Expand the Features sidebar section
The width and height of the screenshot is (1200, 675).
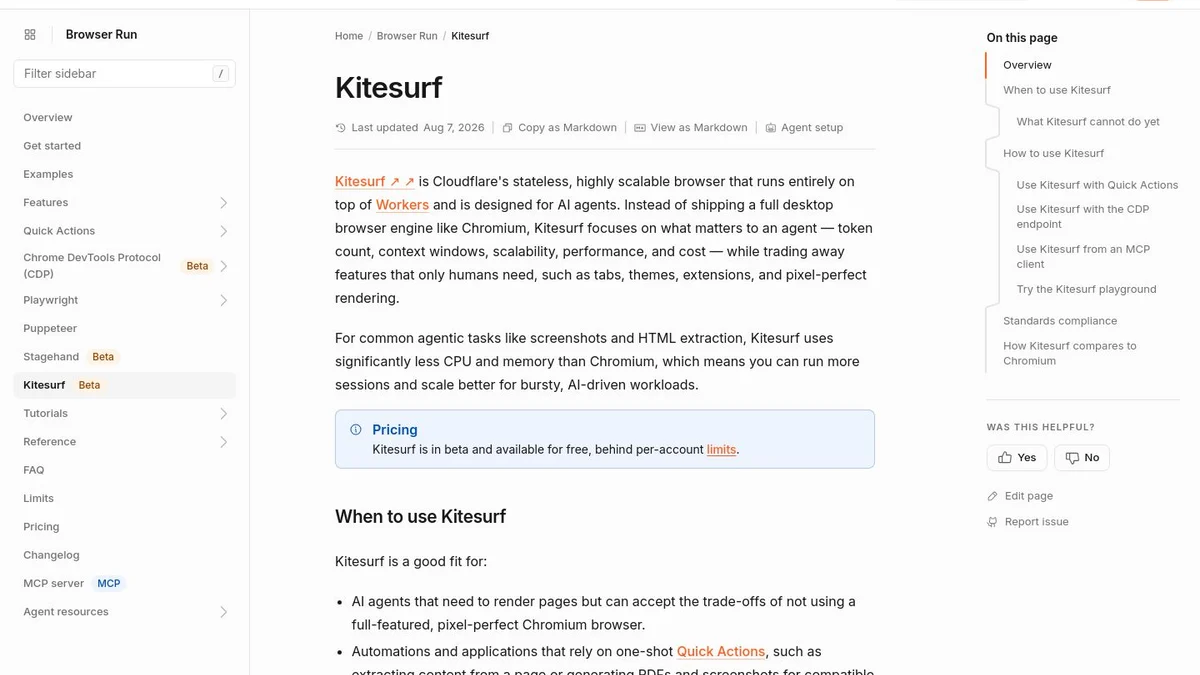224,203
